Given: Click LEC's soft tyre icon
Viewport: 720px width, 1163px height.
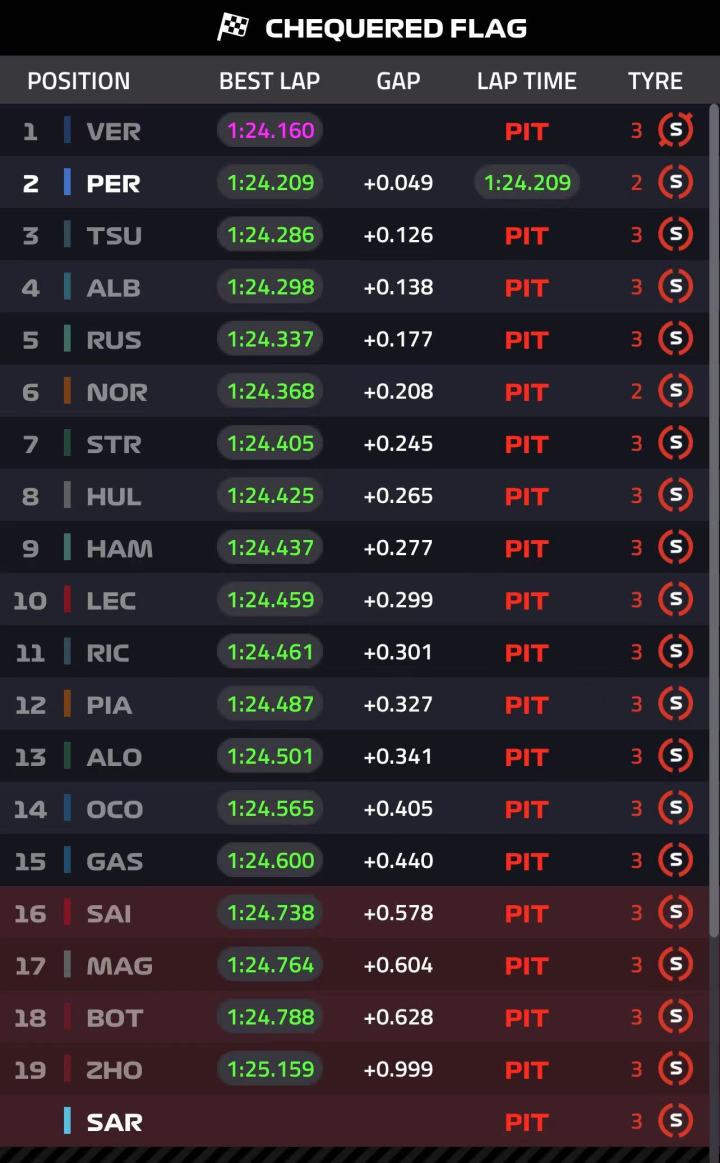Looking at the screenshot, I should tap(676, 599).
